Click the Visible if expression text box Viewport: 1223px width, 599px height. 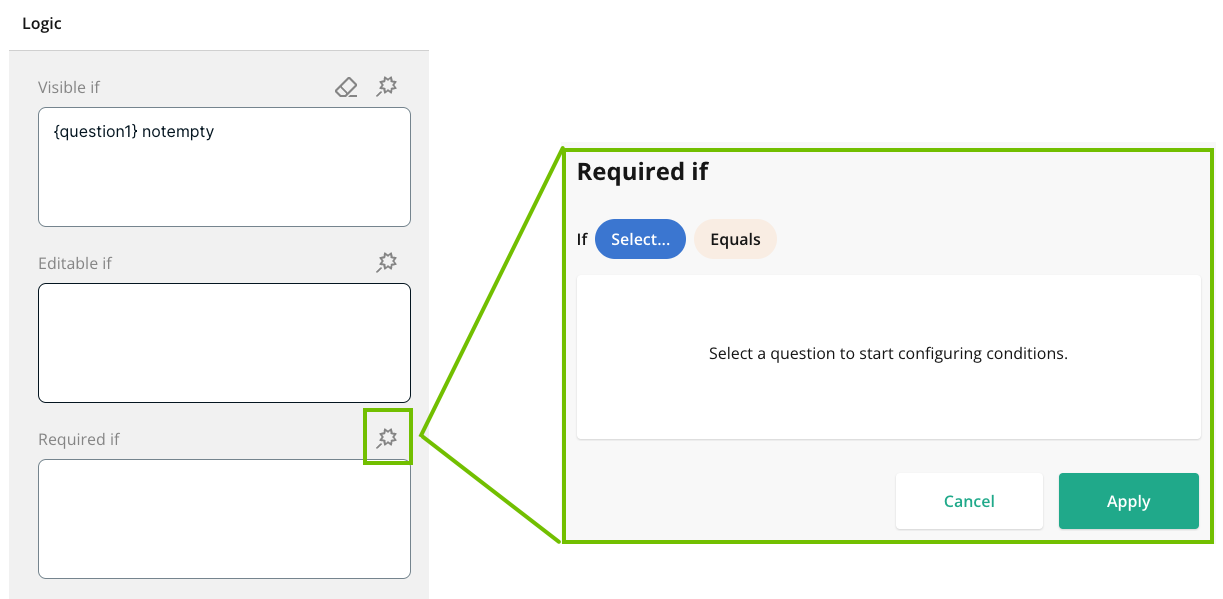point(224,180)
